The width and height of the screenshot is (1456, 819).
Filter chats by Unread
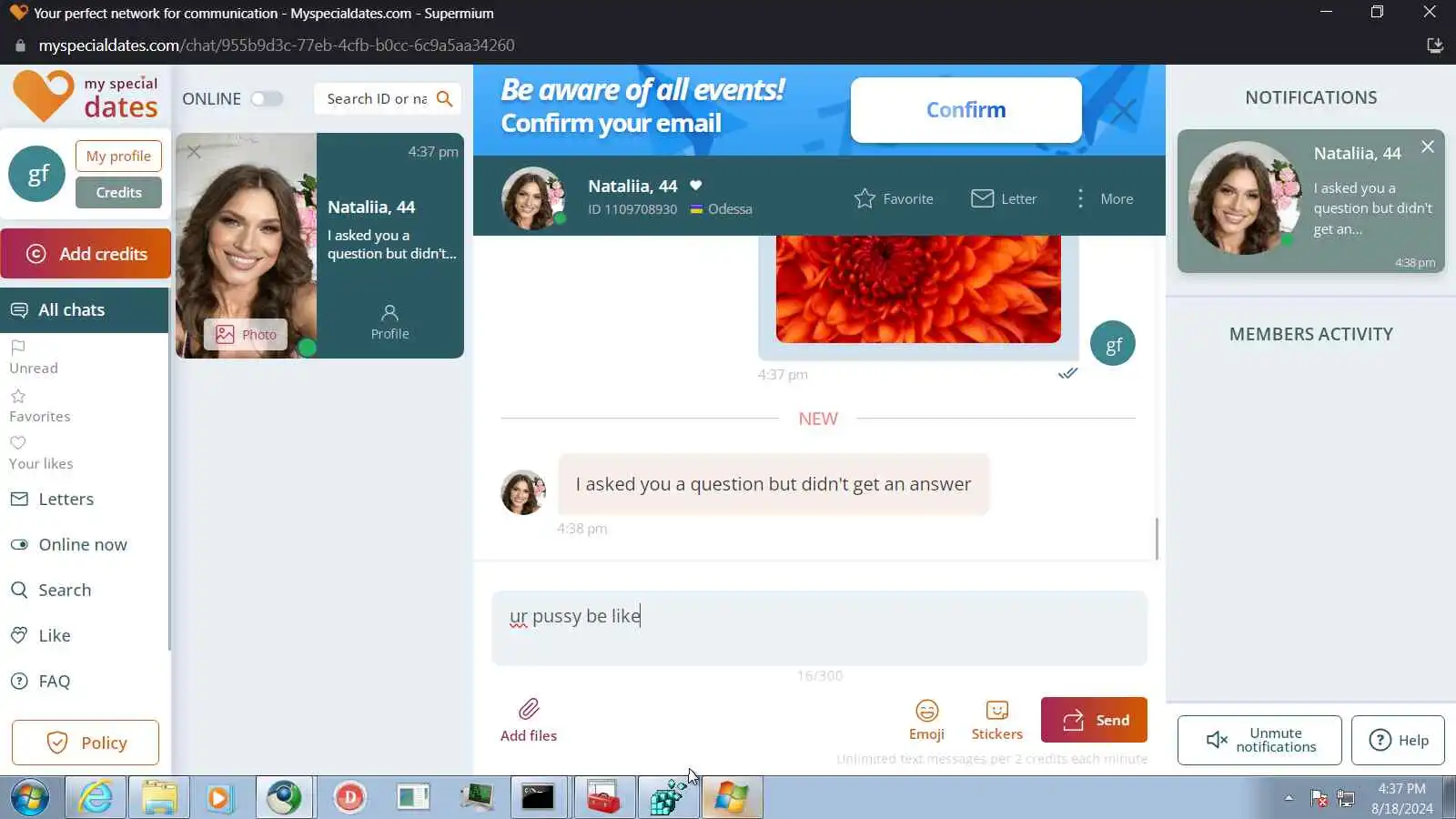34,358
